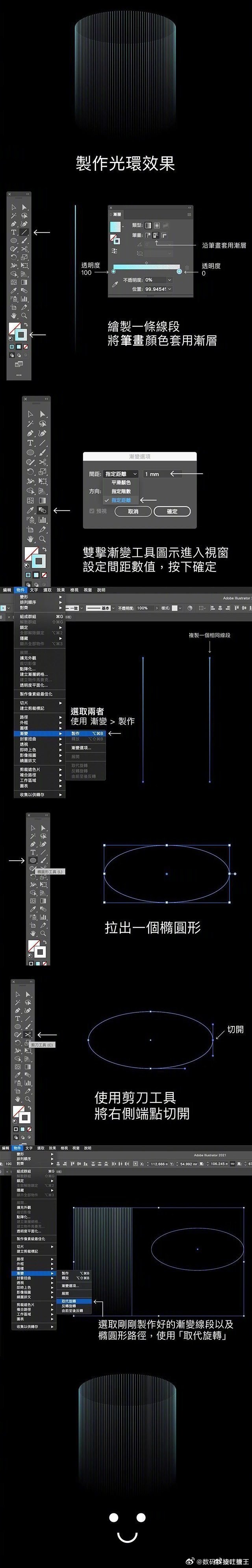Enable the third 筆畫 gradient option in 漸層 panel
The width and height of the screenshot is (252, 1568).
(x=164, y=235)
